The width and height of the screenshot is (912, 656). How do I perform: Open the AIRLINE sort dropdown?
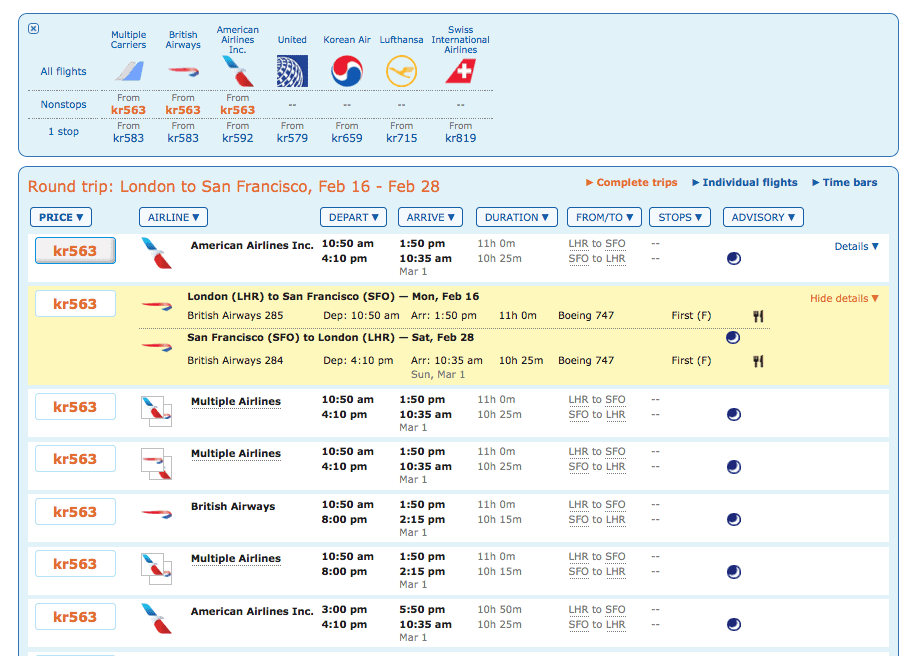click(x=173, y=217)
